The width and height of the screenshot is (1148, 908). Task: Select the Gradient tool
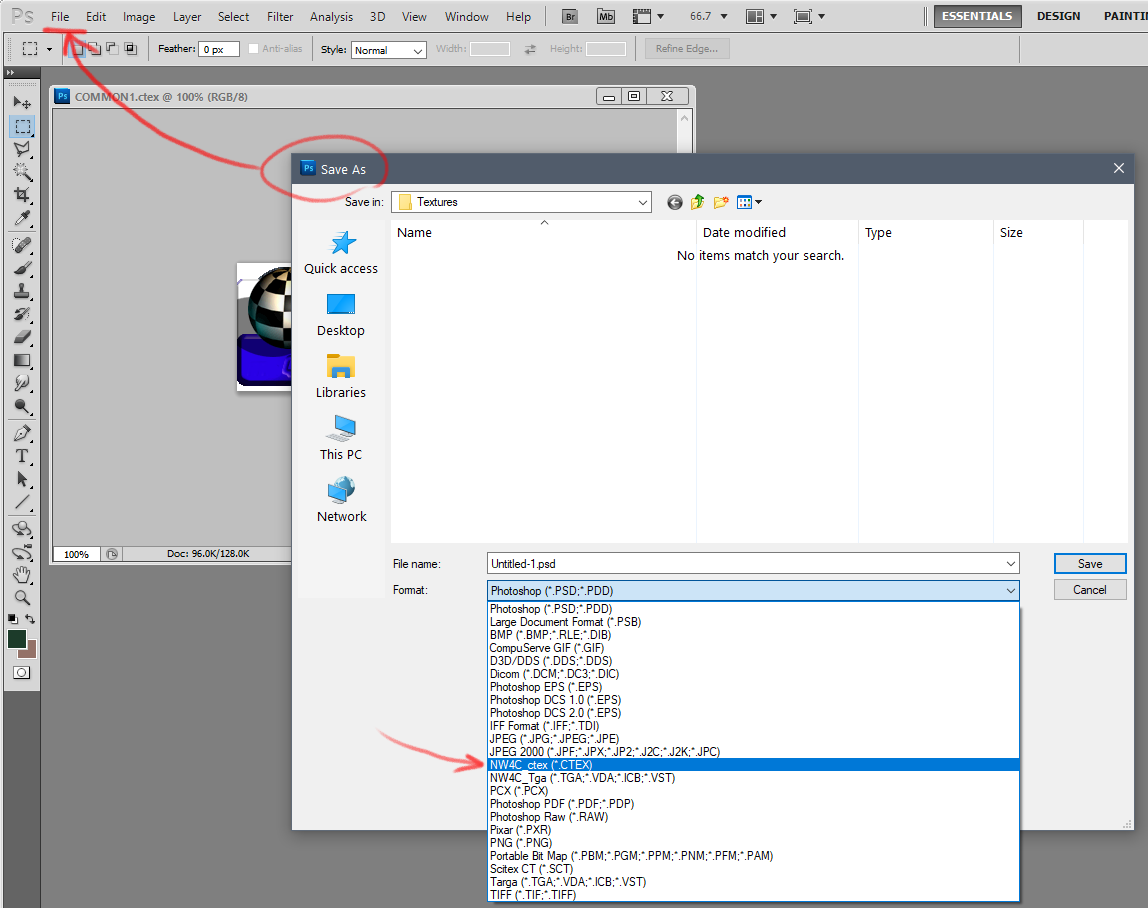(x=22, y=360)
